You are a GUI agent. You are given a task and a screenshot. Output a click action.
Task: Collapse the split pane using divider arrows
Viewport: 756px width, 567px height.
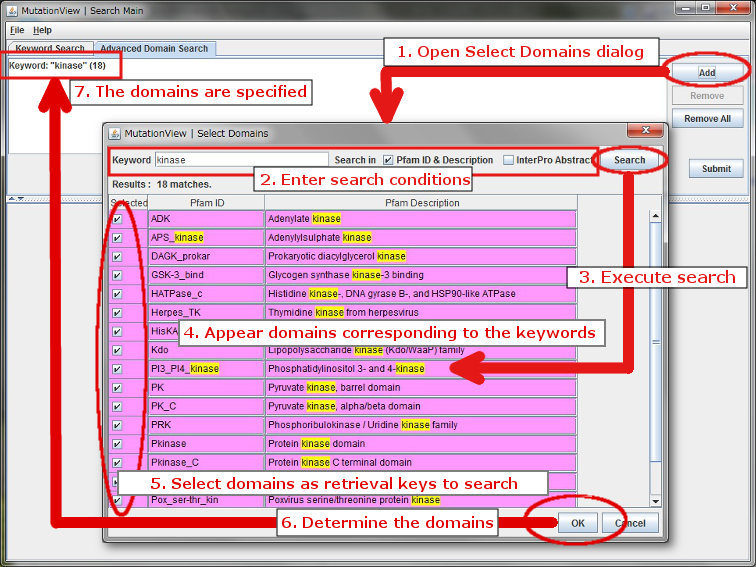12,198
